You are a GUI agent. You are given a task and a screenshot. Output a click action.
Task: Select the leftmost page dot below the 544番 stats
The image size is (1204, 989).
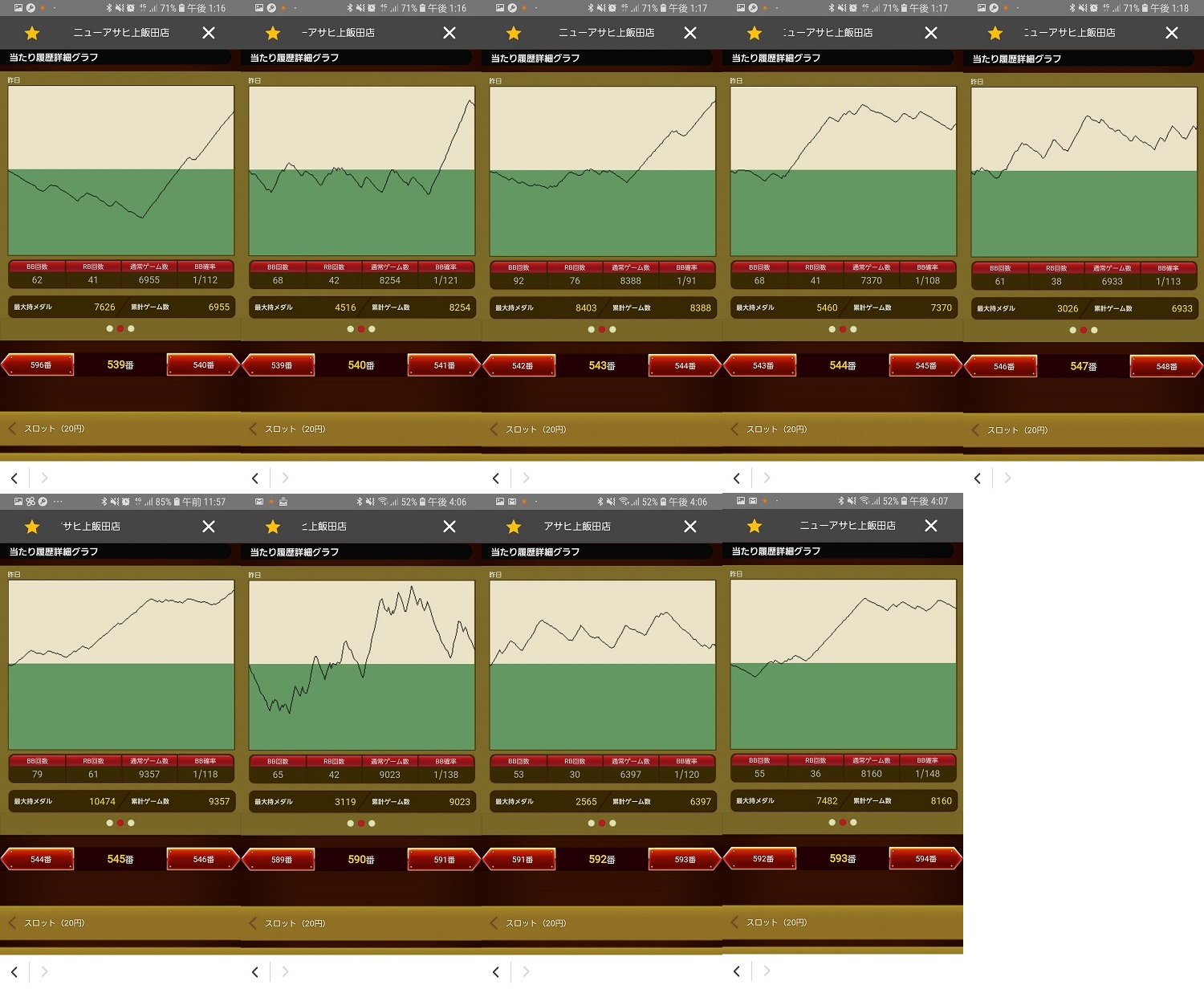pos(832,329)
